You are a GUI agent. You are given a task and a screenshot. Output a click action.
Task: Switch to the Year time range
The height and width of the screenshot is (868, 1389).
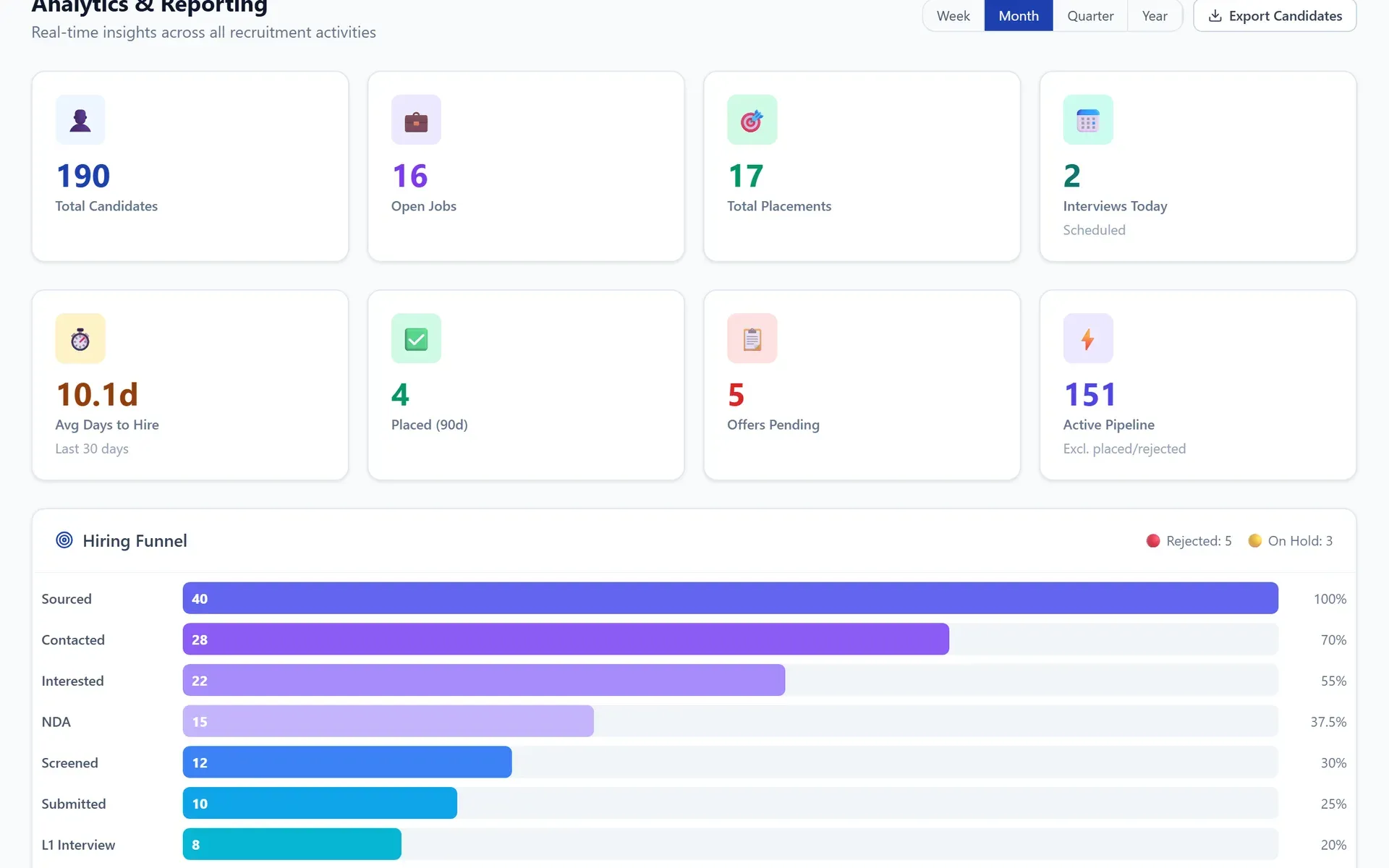point(1155,16)
